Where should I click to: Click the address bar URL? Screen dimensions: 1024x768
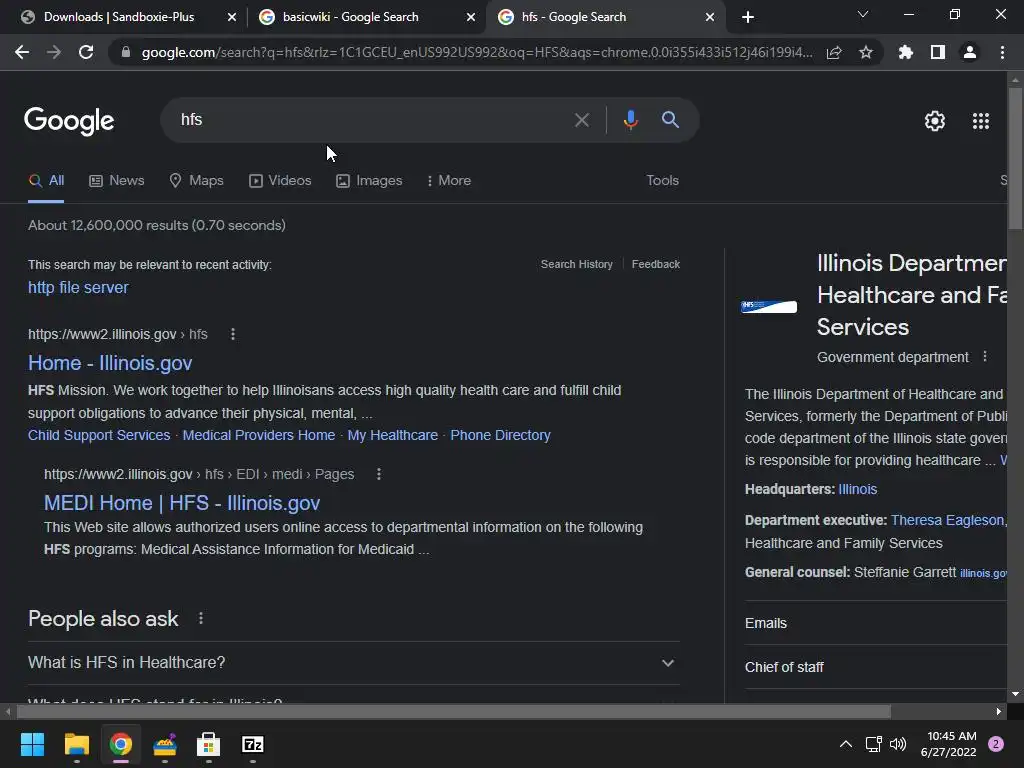pyautogui.click(x=477, y=52)
